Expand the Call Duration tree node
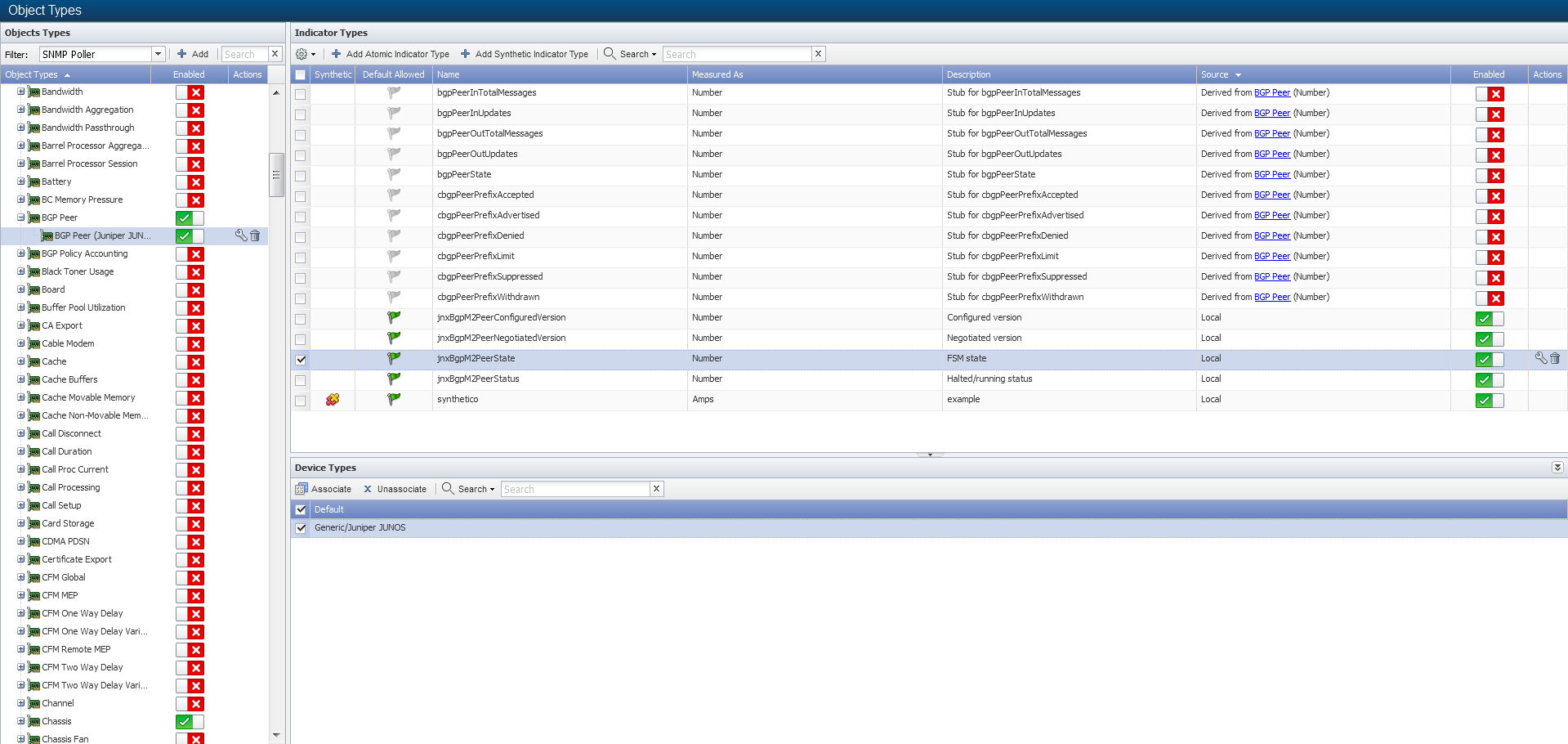 point(21,451)
